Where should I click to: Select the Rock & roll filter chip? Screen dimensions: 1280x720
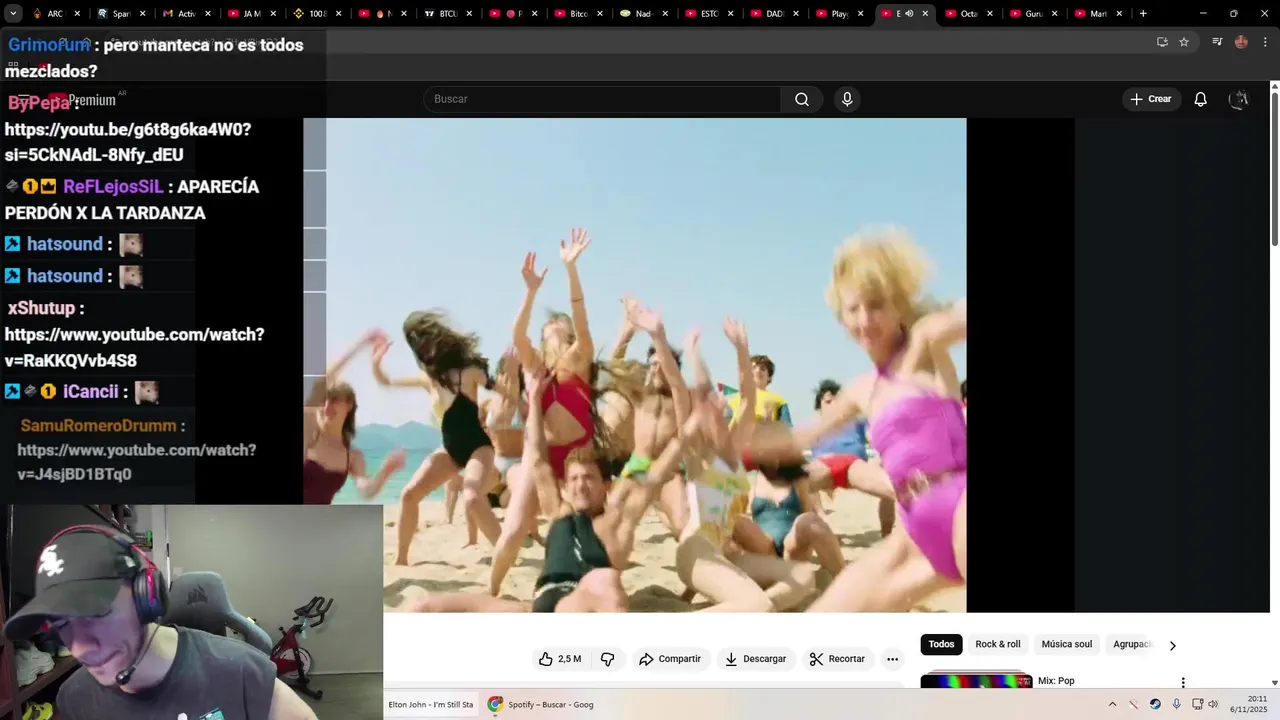(x=998, y=645)
